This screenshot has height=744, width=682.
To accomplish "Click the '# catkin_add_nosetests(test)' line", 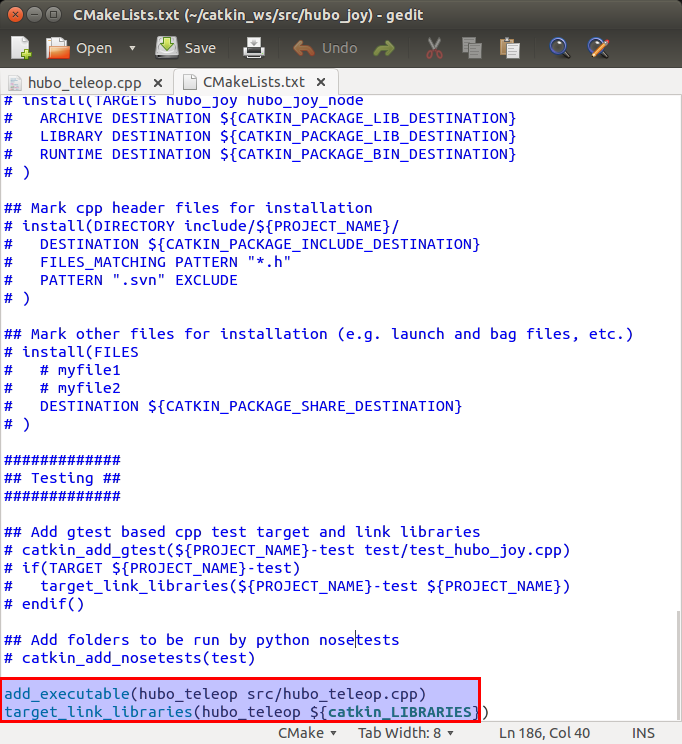I will coord(130,658).
